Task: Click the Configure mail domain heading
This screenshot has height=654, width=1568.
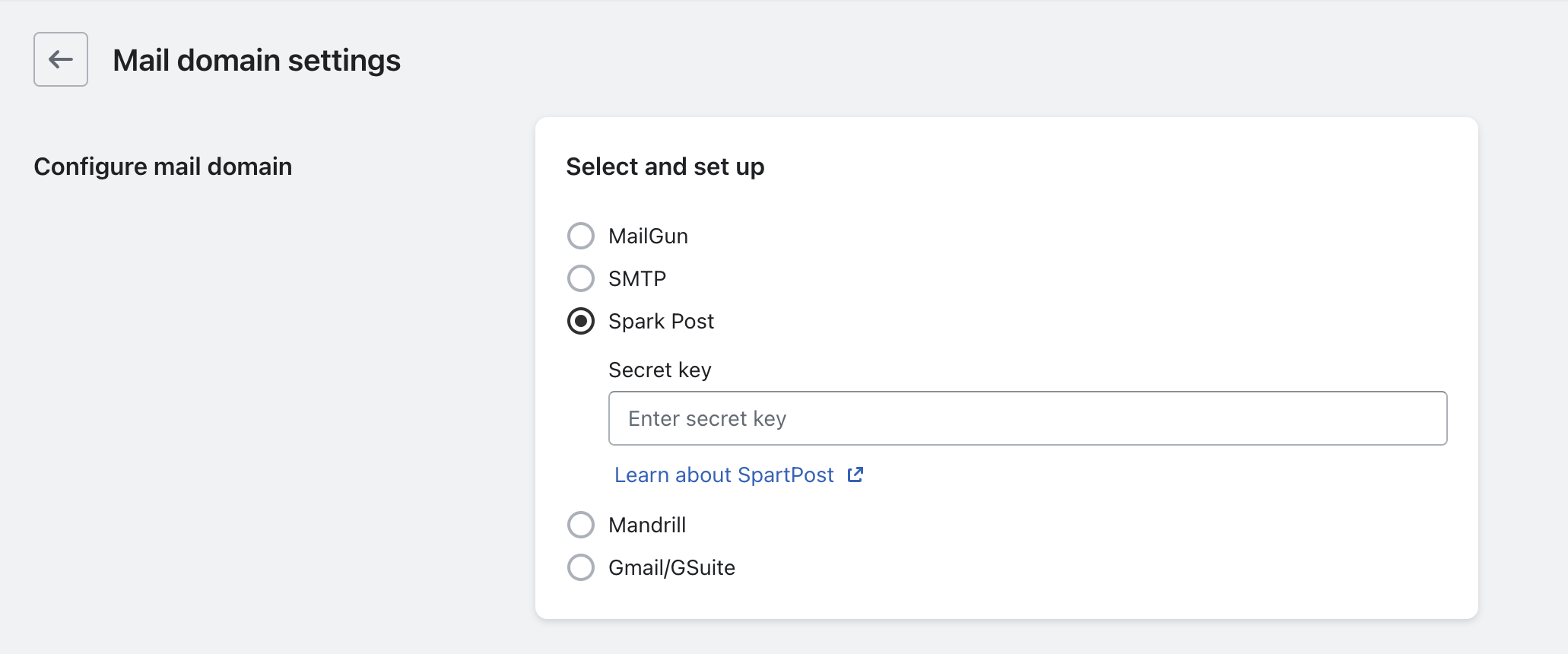Action: click(x=163, y=167)
